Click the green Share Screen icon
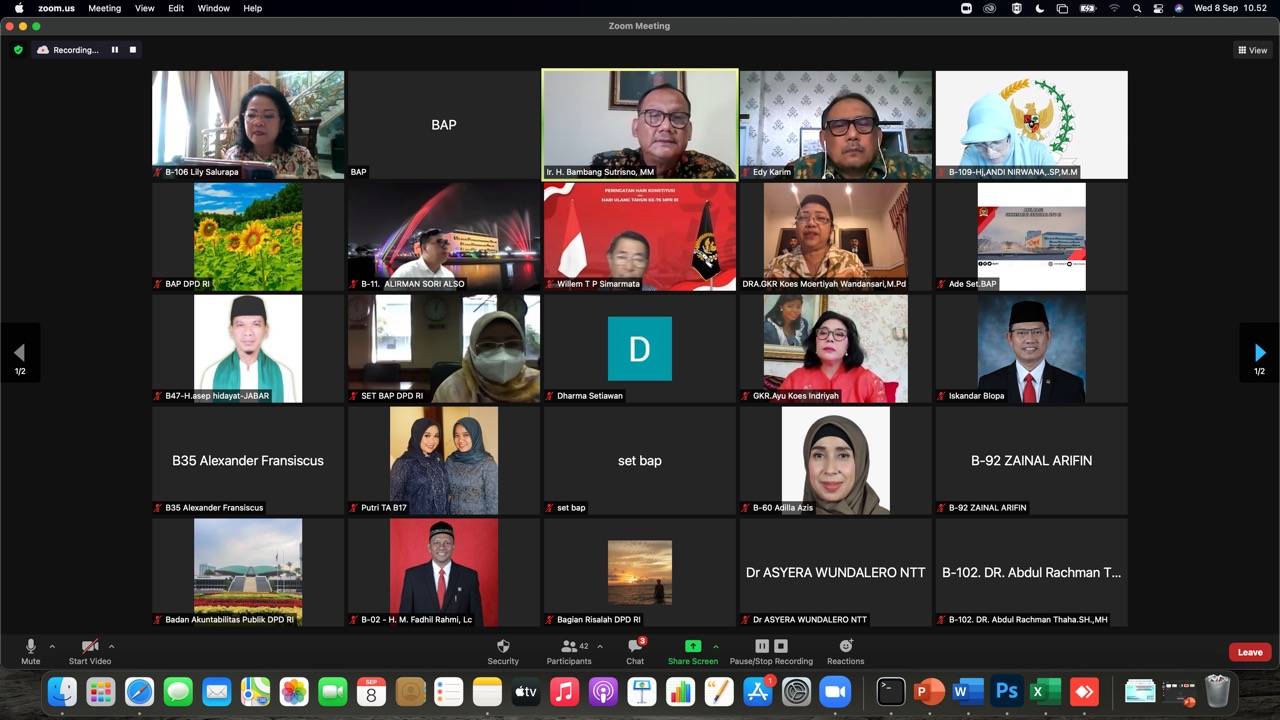 (692, 646)
